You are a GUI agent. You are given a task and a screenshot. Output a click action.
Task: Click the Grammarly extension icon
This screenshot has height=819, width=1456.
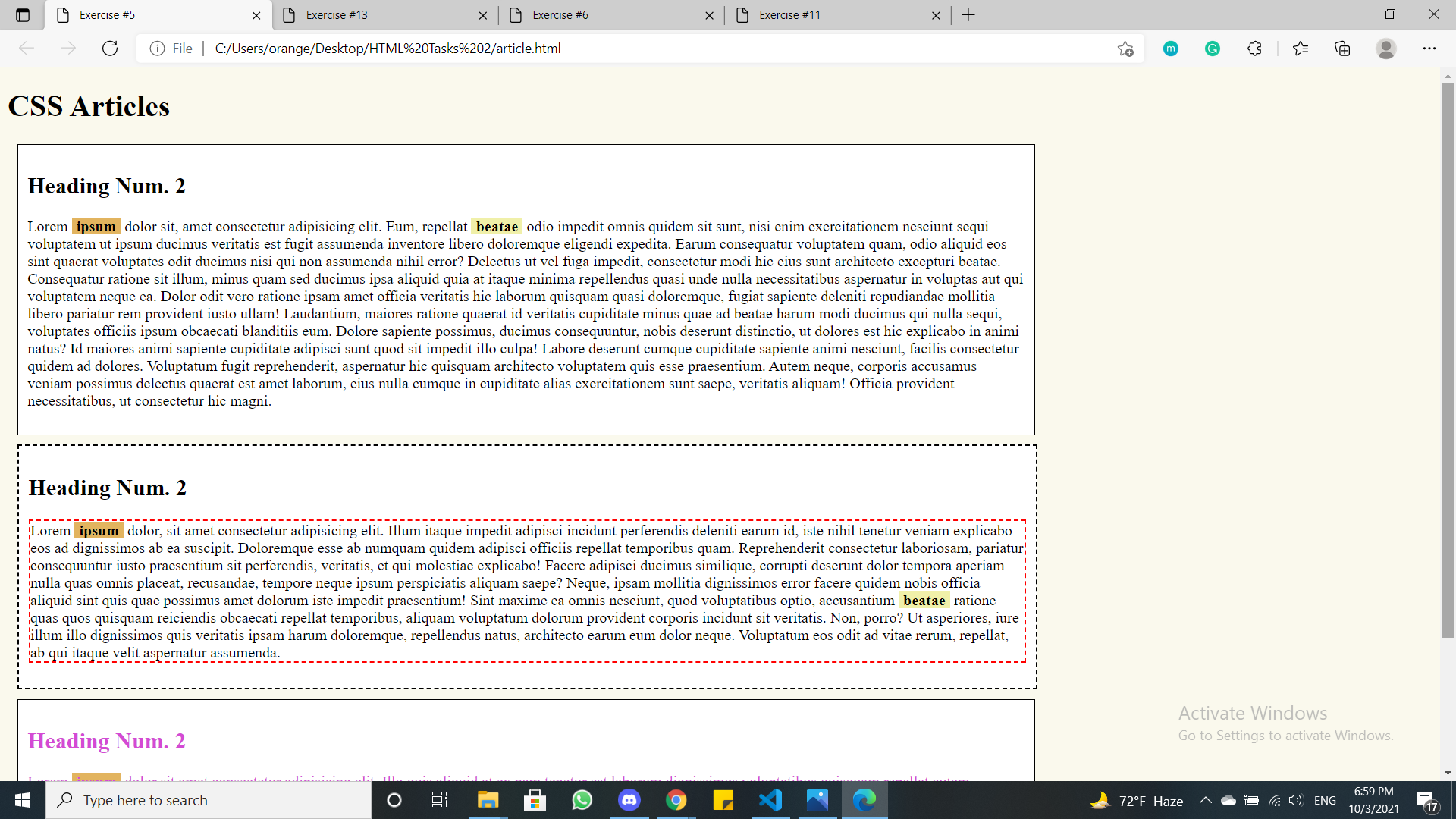[x=1213, y=49]
